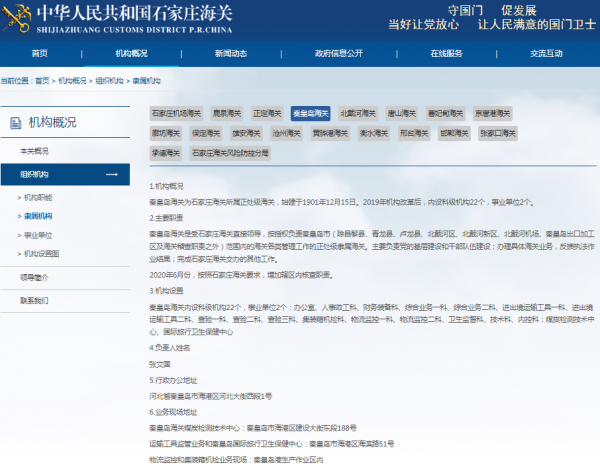Open 交流互动 in the navigation bar

(546, 54)
